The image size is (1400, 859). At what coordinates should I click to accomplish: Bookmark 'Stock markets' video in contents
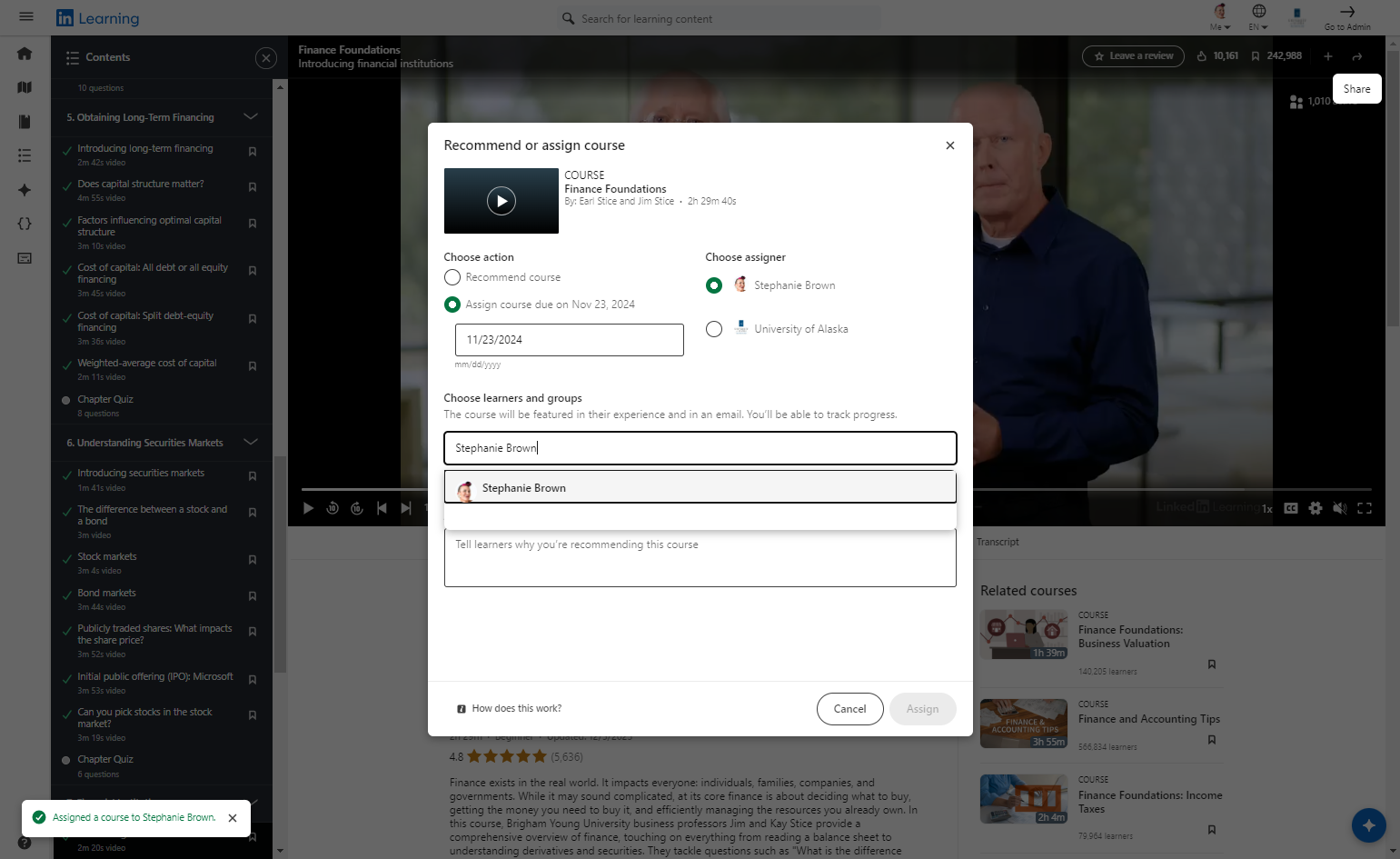(x=253, y=560)
